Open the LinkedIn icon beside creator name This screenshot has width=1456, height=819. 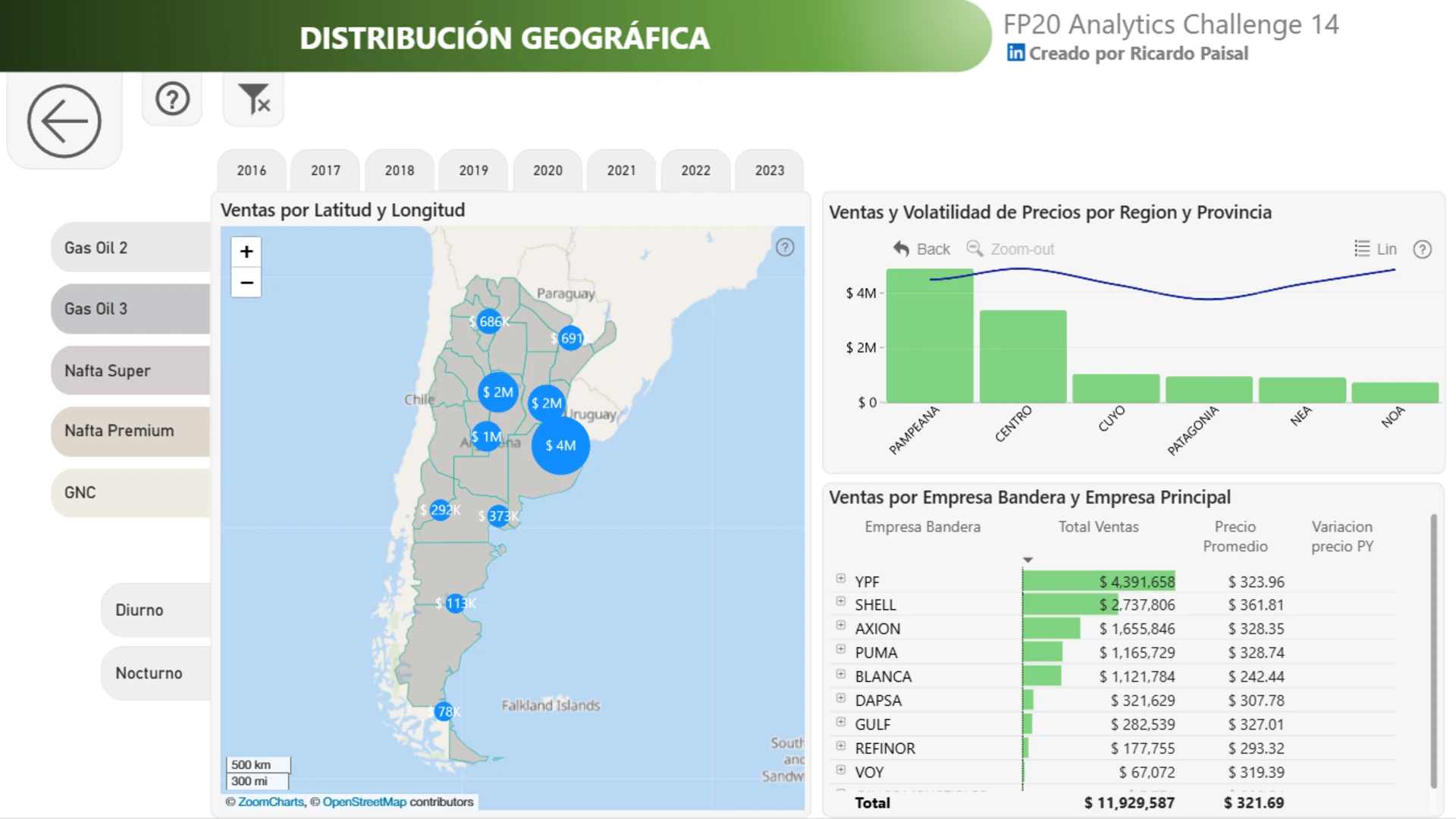click(1015, 52)
